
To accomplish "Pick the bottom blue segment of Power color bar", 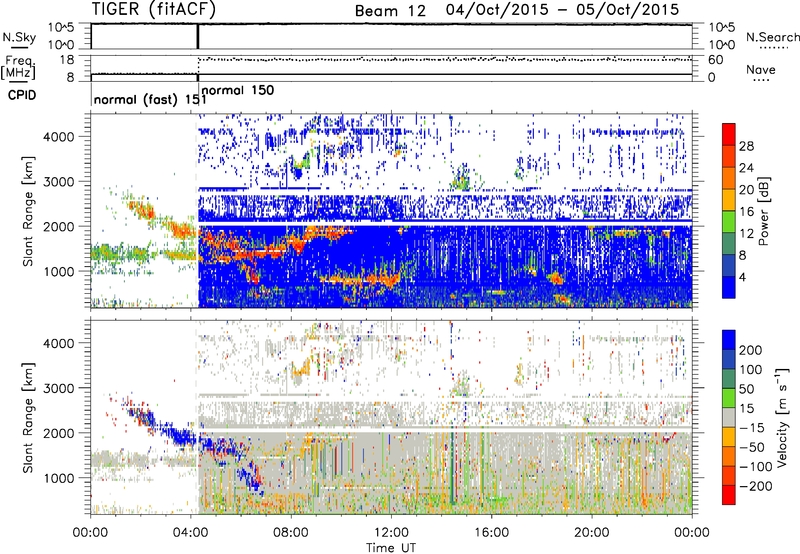I will tap(729, 288).
